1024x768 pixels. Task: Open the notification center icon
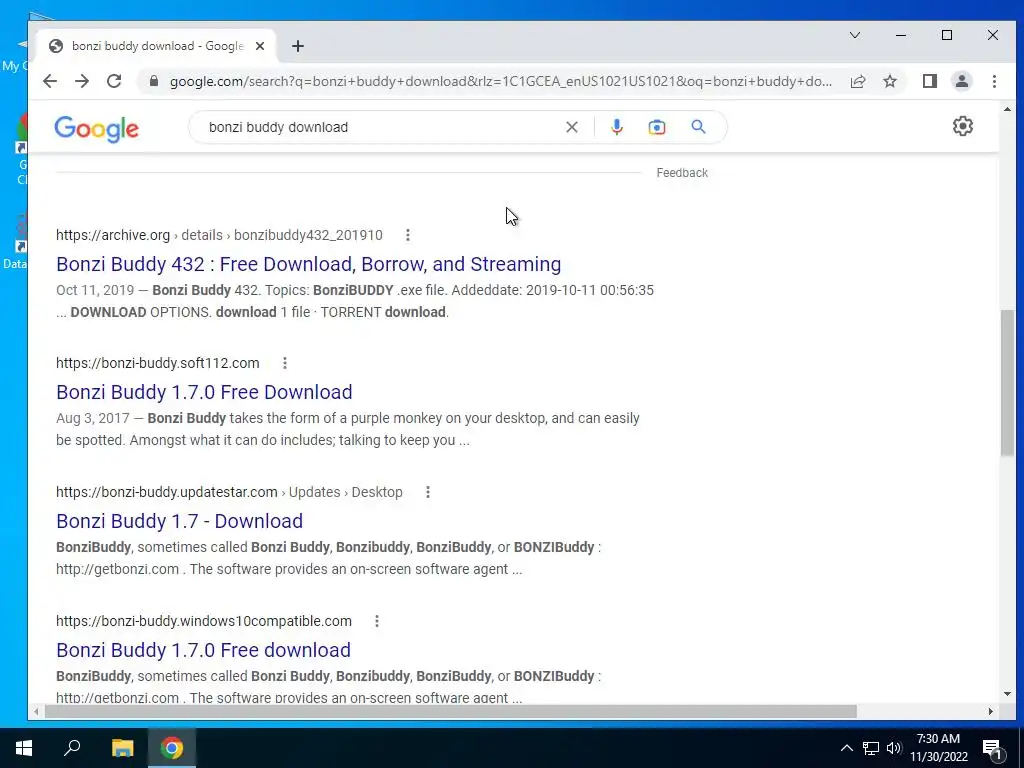pyautogui.click(x=992, y=748)
